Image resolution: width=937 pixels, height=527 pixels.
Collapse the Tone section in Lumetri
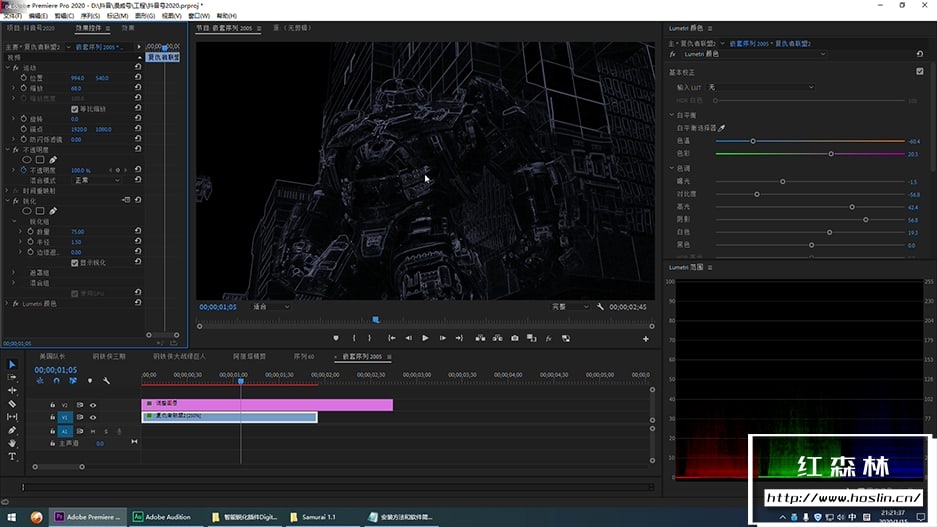tap(672, 168)
